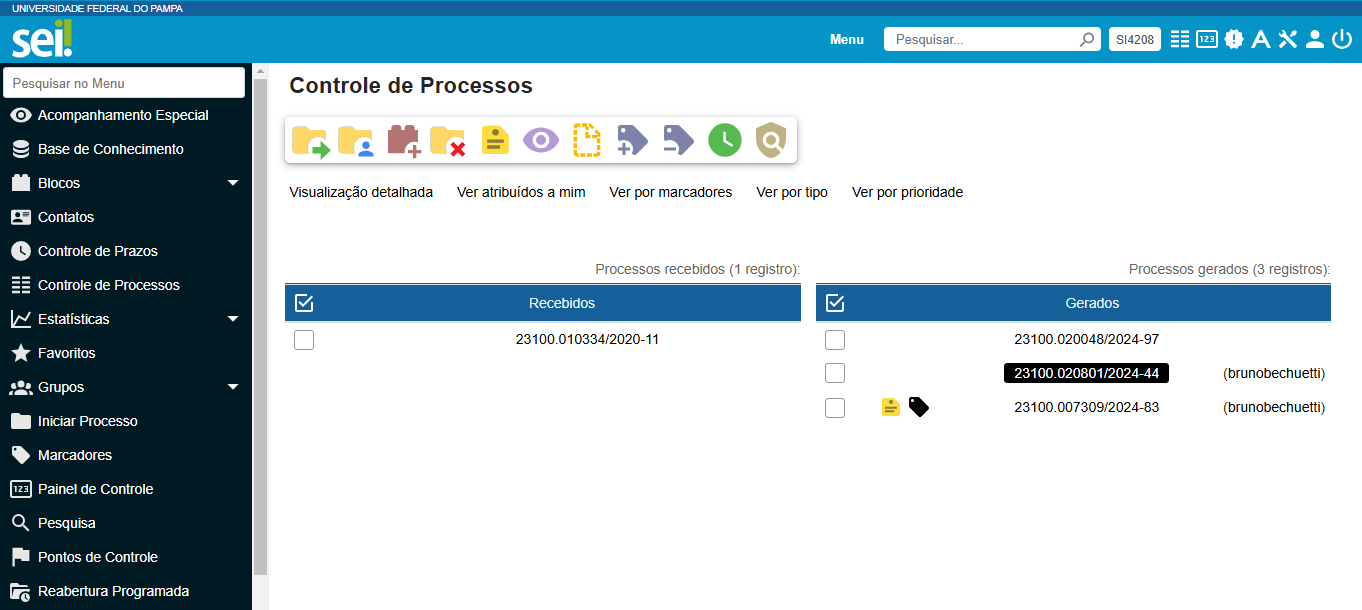
Task: Expand the Blocos submenu arrow
Action: (233, 183)
